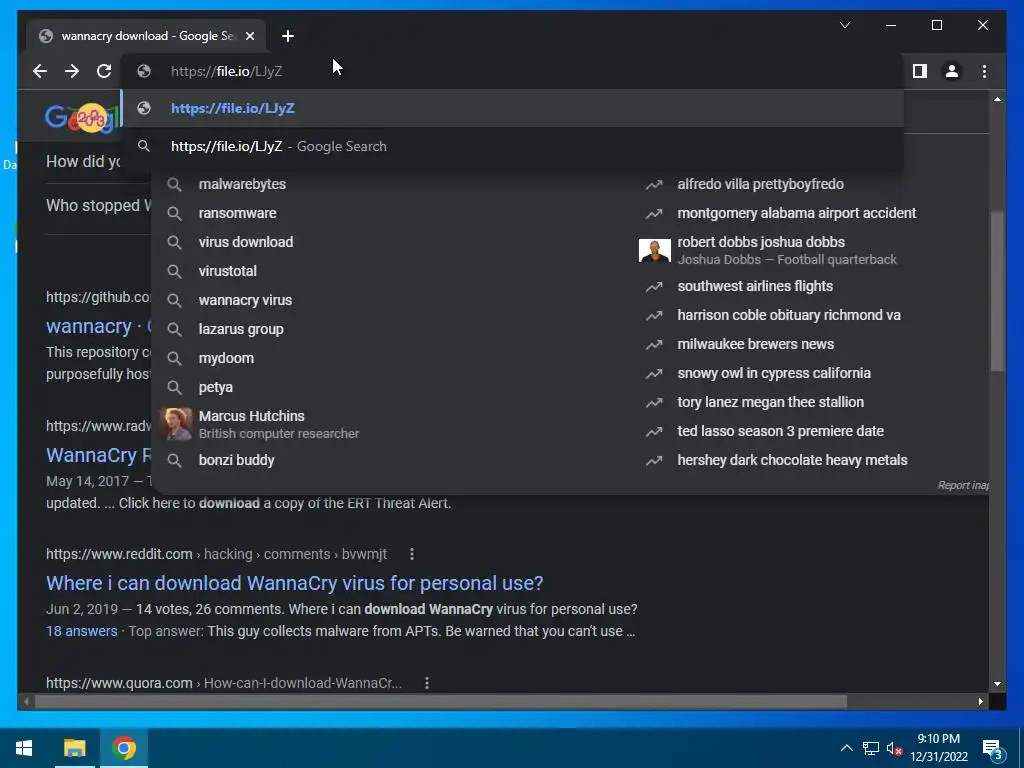This screenshot has height=768, width=1024.
Task: Select tory lanez megan thee stallion
Action: coord(770,402)
